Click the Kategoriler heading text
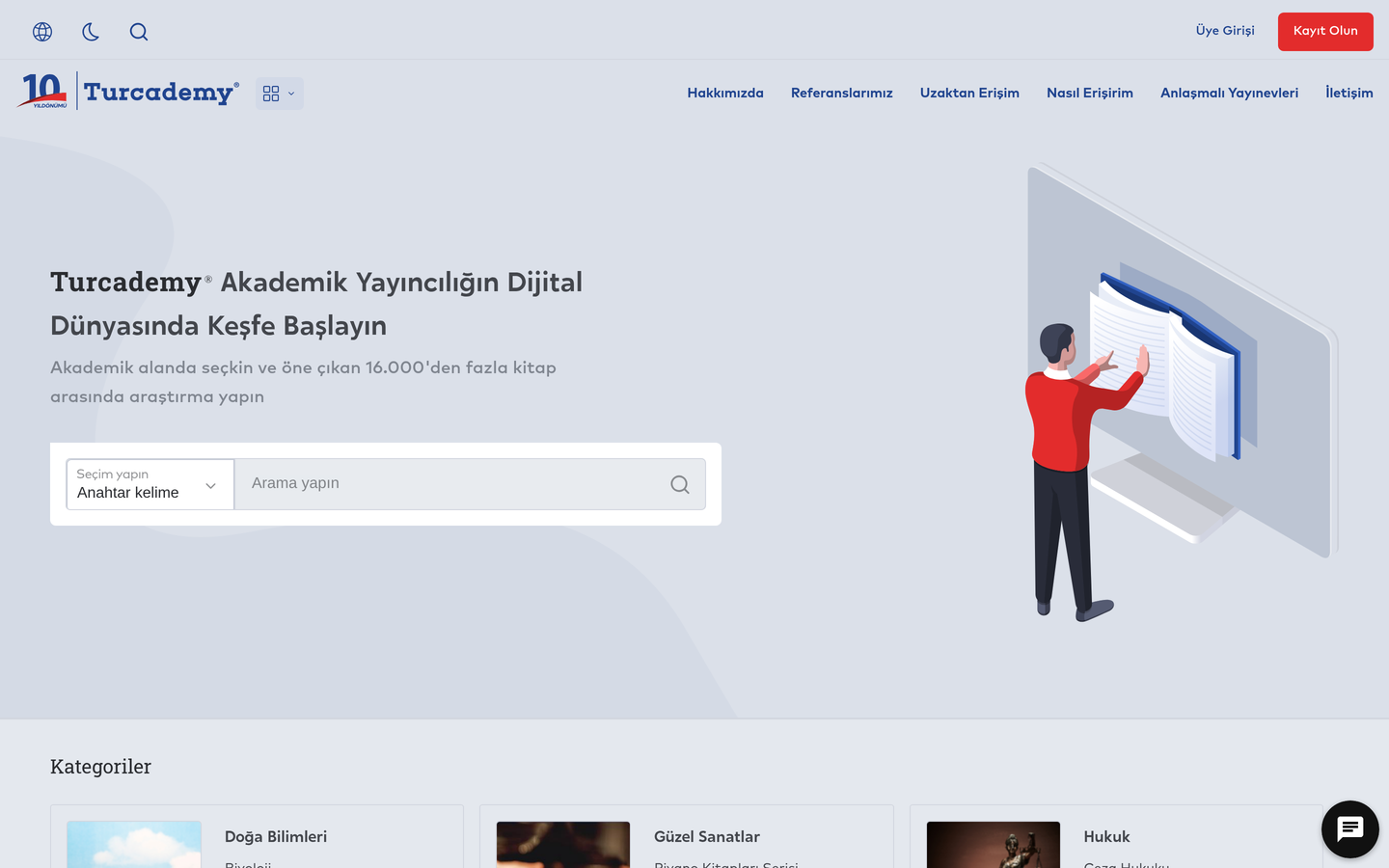 click(x=100, y=767)
